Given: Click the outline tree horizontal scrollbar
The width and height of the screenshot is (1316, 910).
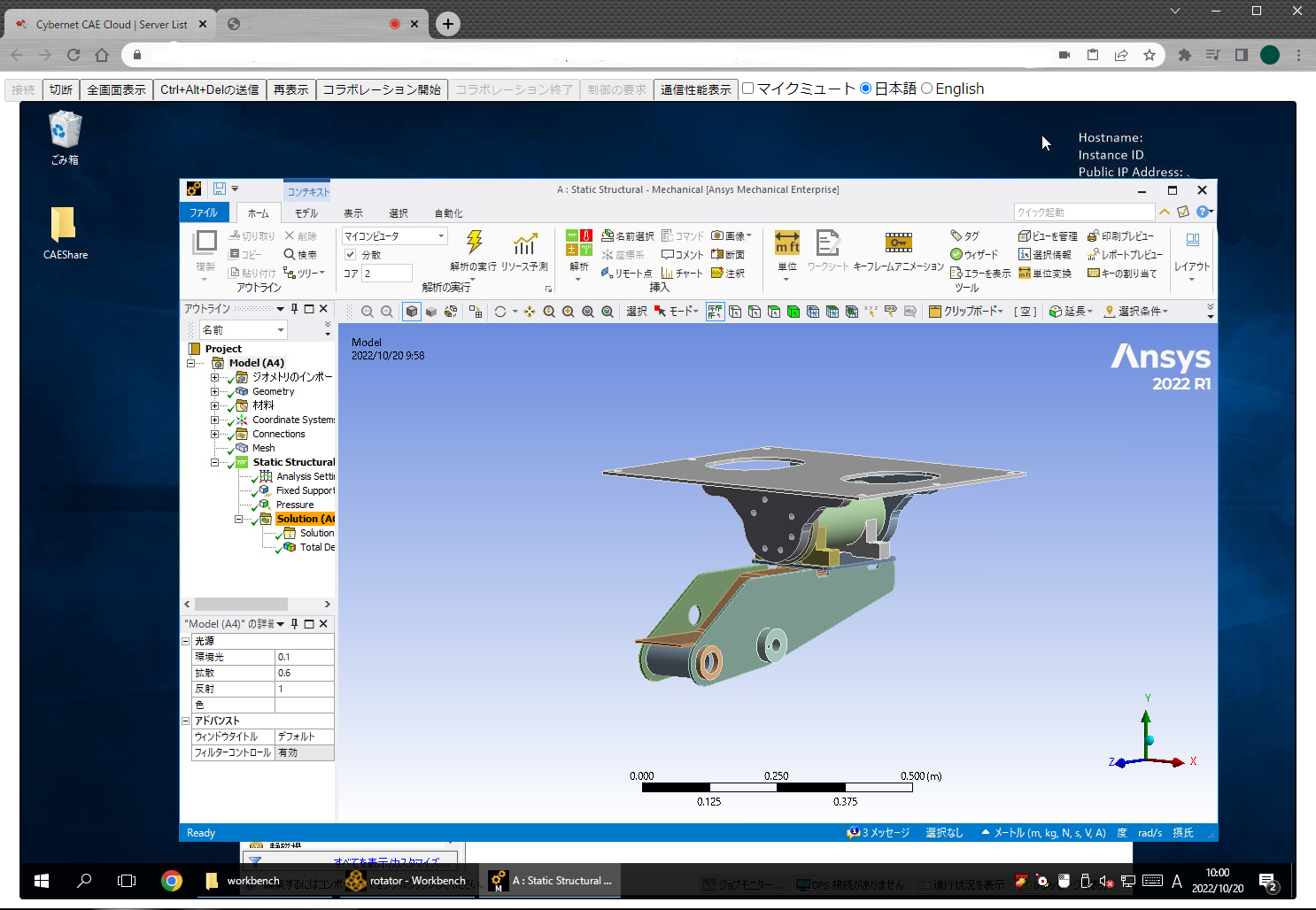Looking at the screenshot, I should click(x=241, y=605).
